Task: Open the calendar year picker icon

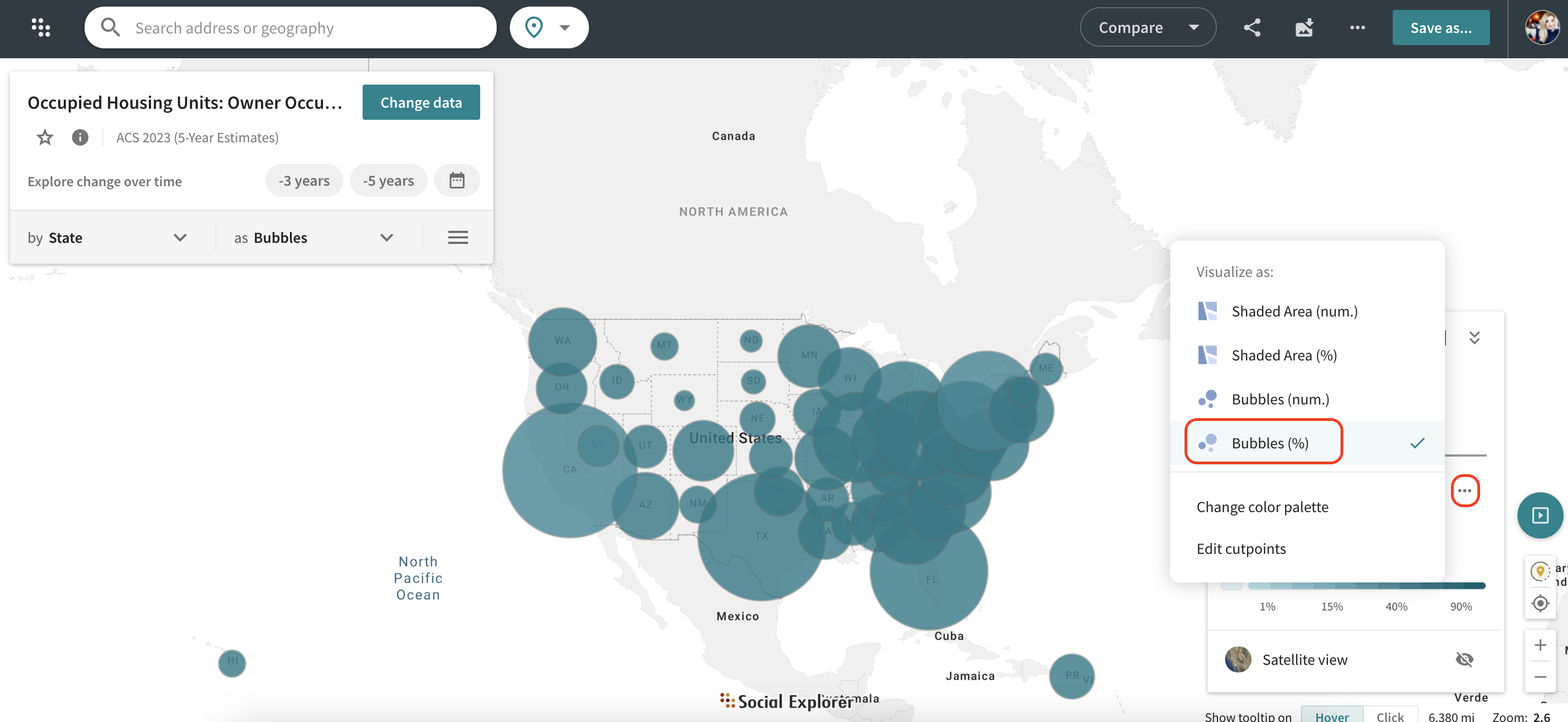Action: tap(457, 181)
